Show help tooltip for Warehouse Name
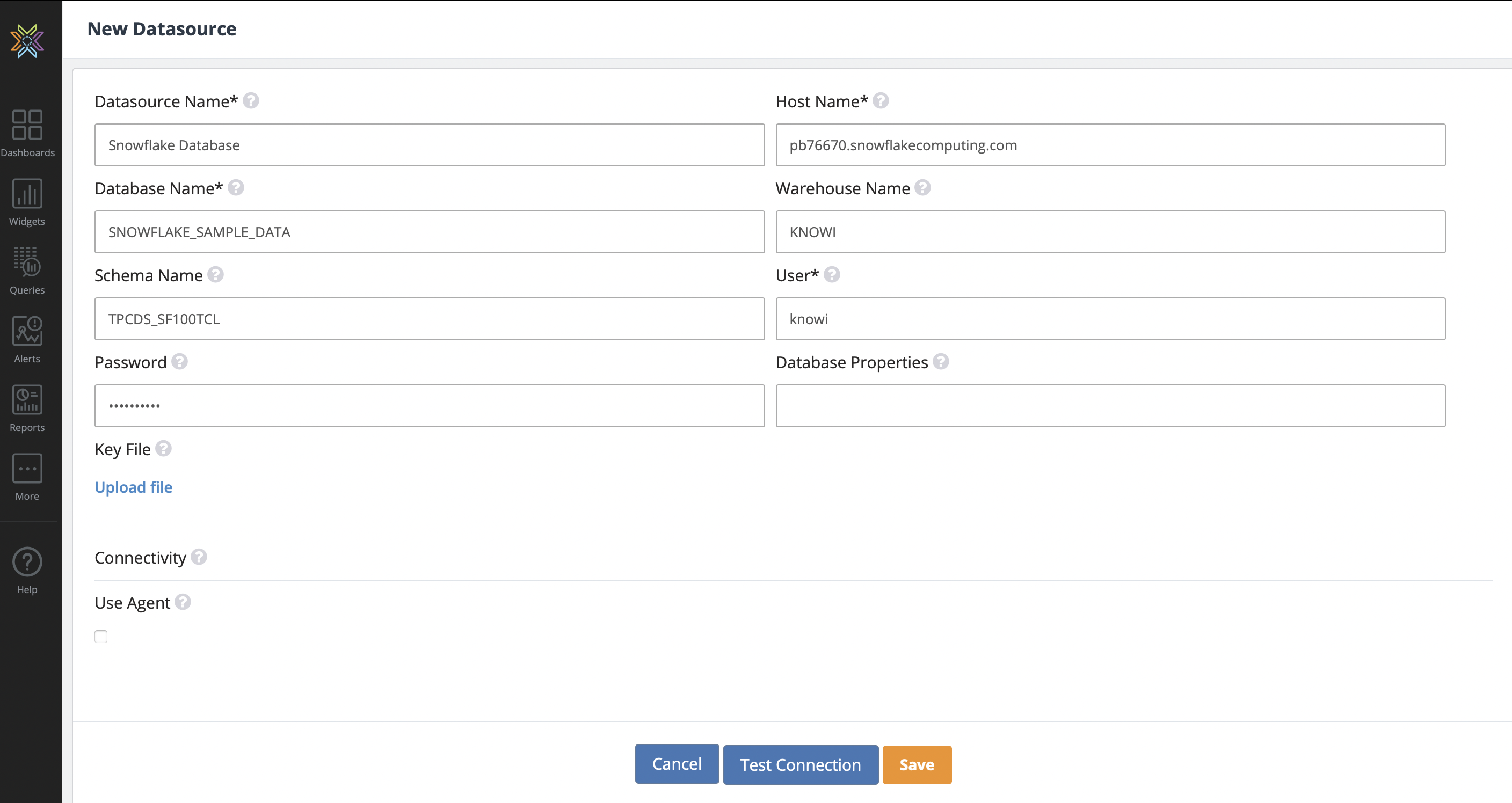The width and height of the screenshot is (1512, 803). tap(922, 188)
